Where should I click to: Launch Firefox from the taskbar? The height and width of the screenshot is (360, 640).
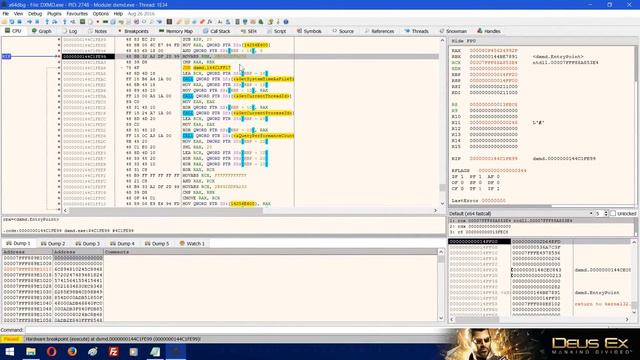pyautogui.click(x=72, y=351)
